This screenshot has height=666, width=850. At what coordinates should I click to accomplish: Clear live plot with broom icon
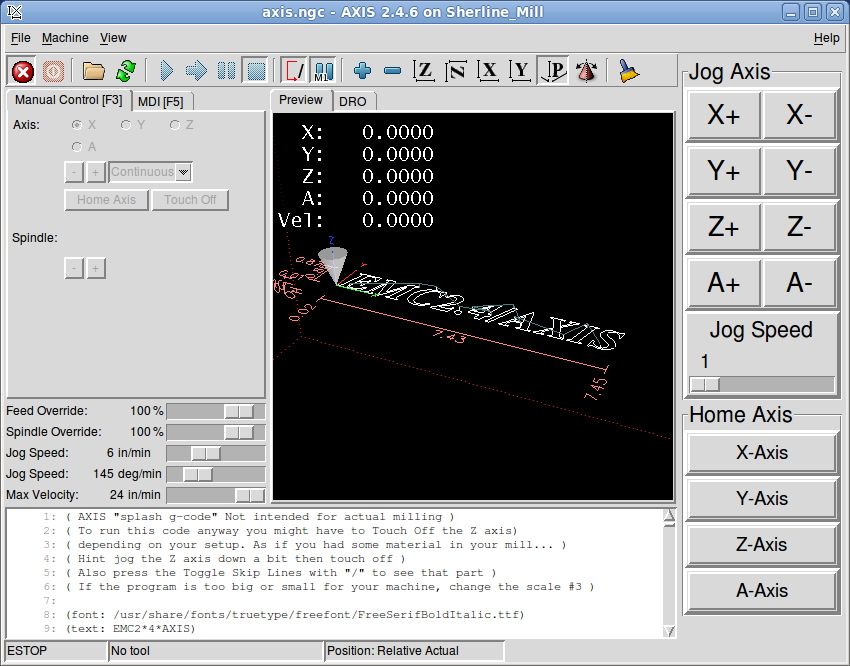tap(629, 71)
